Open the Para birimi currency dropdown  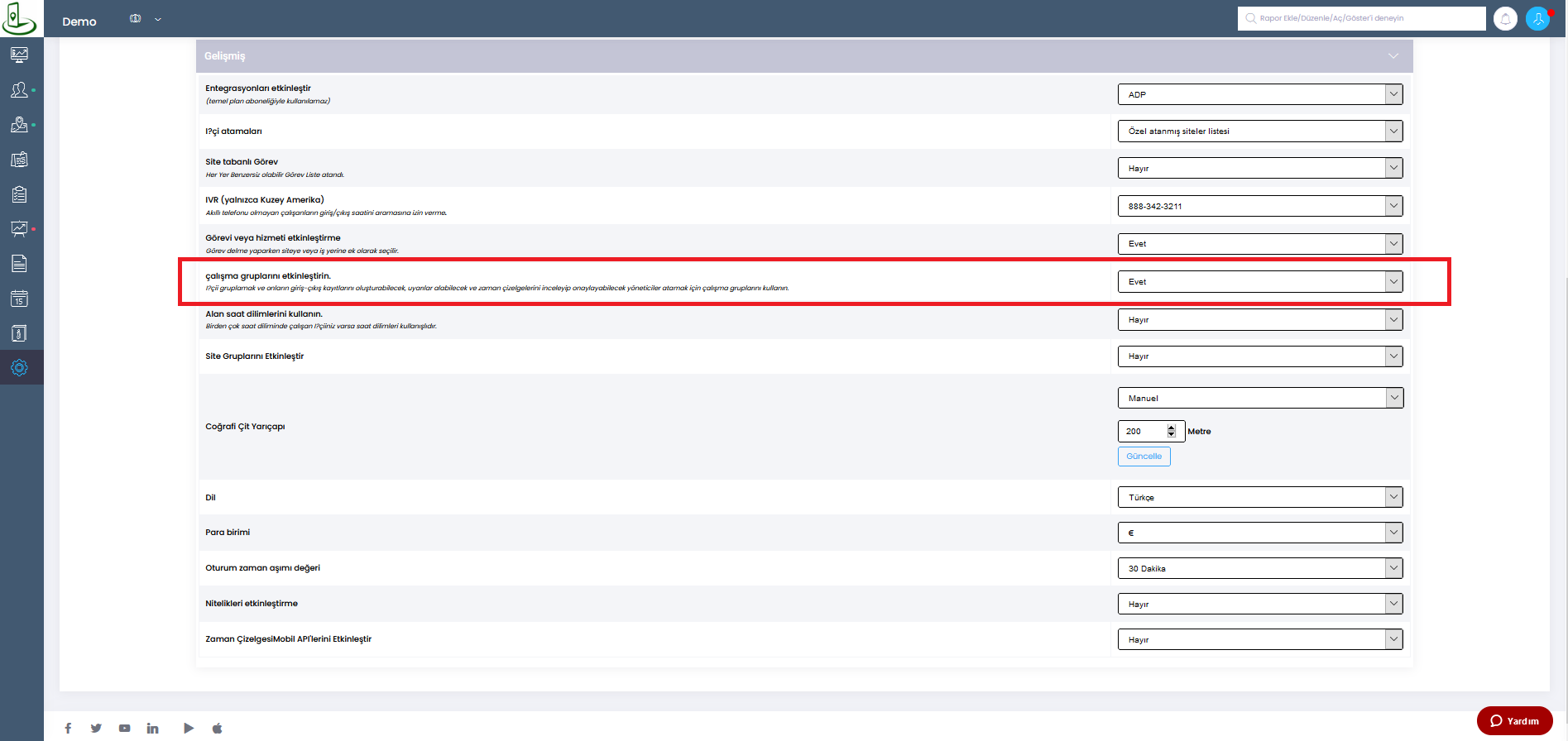(1260, 533)
